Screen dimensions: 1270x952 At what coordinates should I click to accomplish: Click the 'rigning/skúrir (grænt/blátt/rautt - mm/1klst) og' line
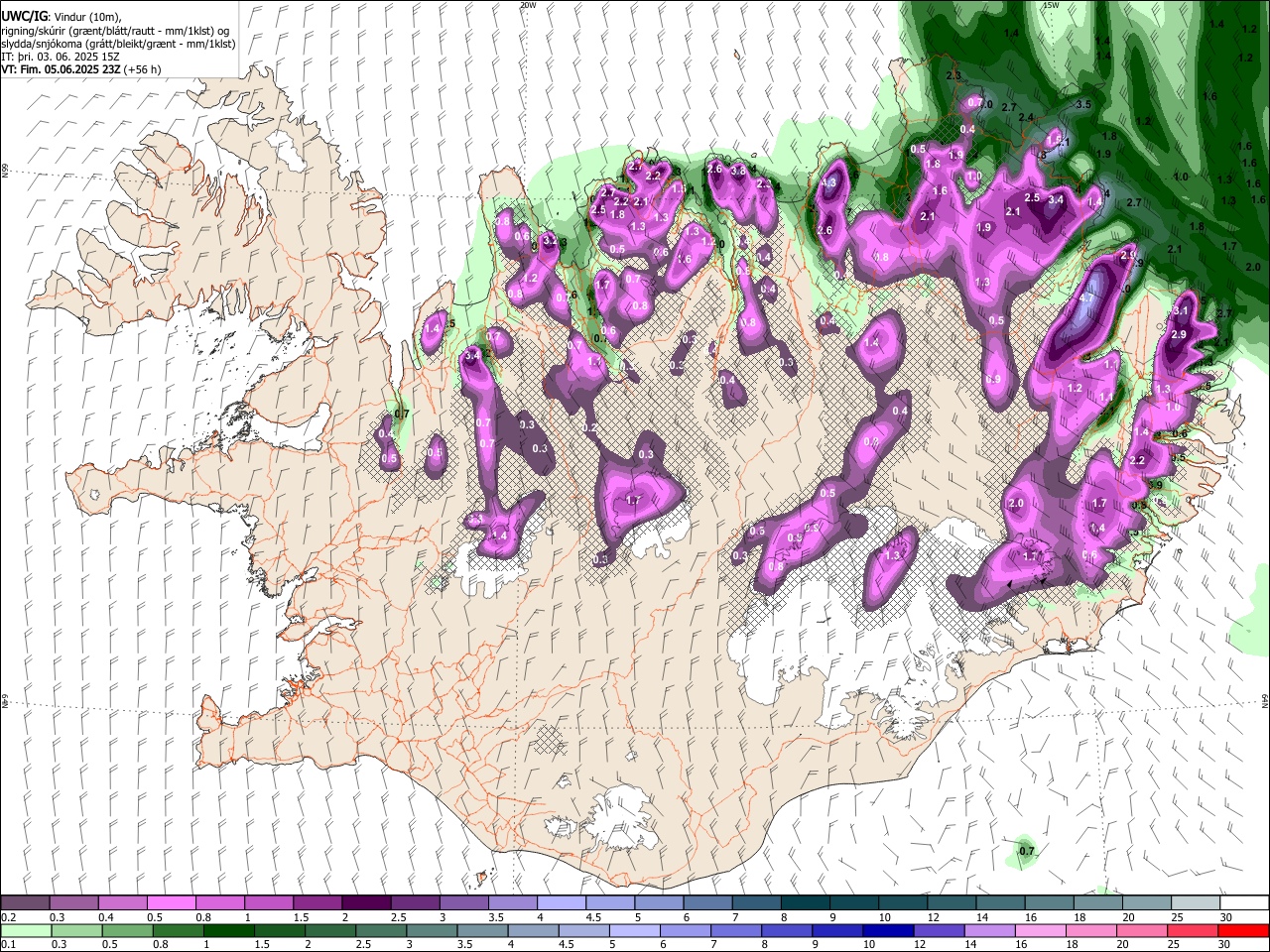pyautogui.click(x=116, y=31)
